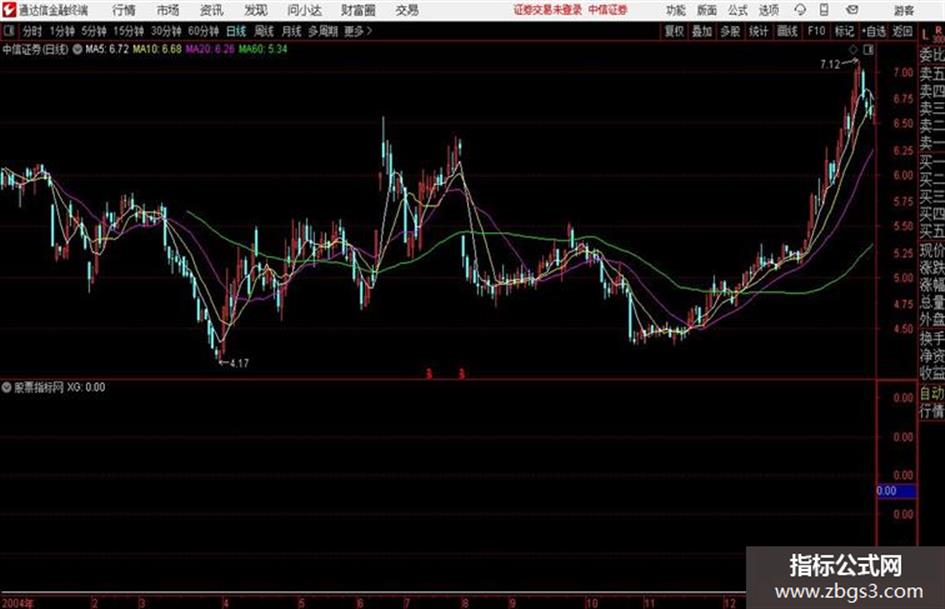Click the 7.12 high price marker
Screen dimensions: 945x609
pos(830,65)
